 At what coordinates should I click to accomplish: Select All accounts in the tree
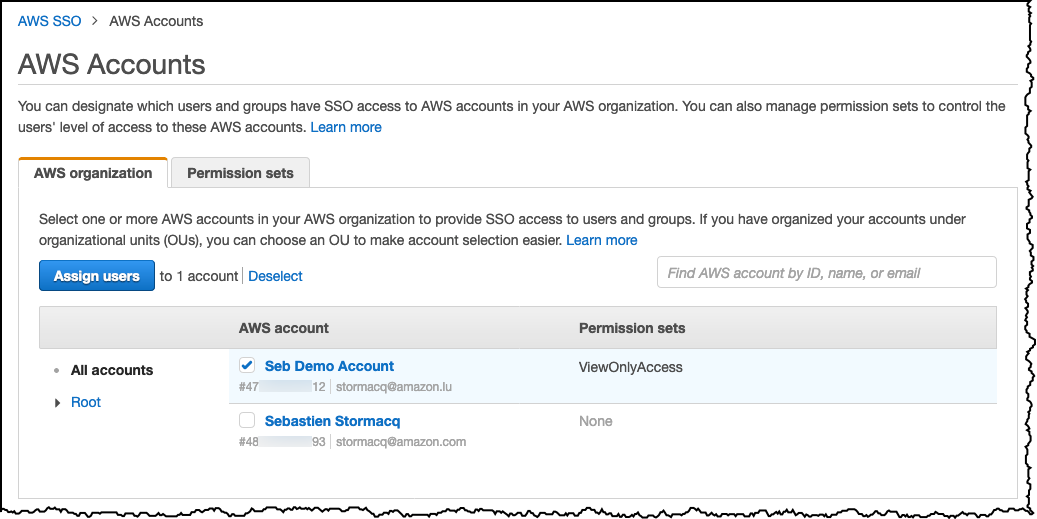point(112,370)
